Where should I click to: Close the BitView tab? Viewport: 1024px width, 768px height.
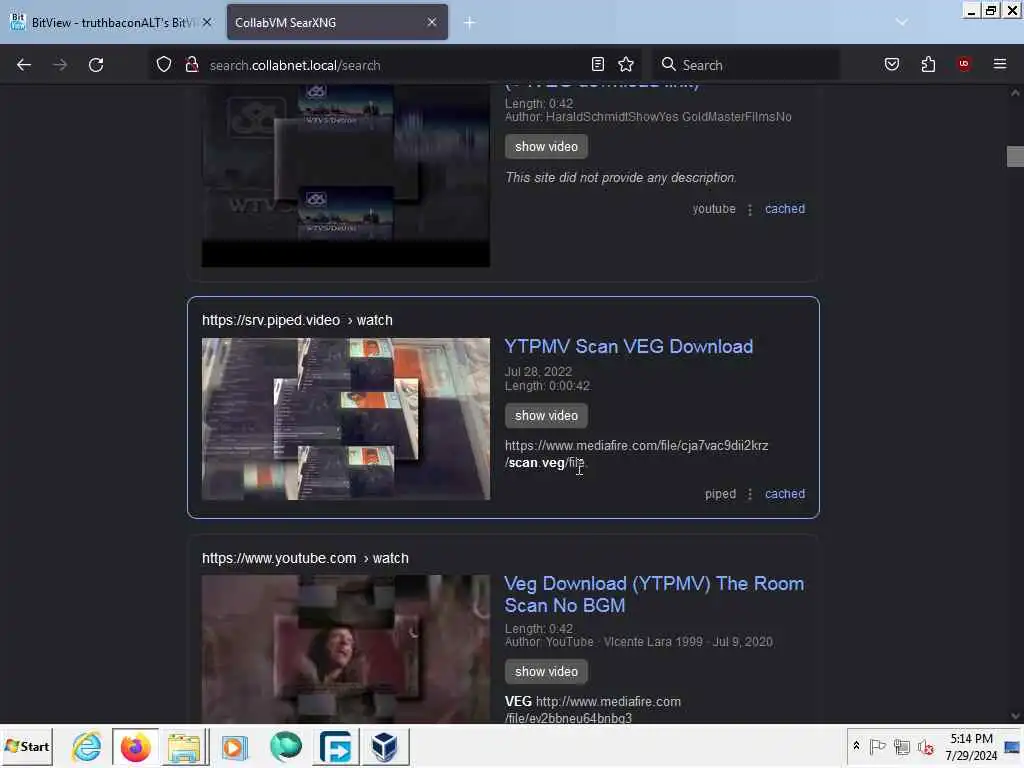coord(207,22)
